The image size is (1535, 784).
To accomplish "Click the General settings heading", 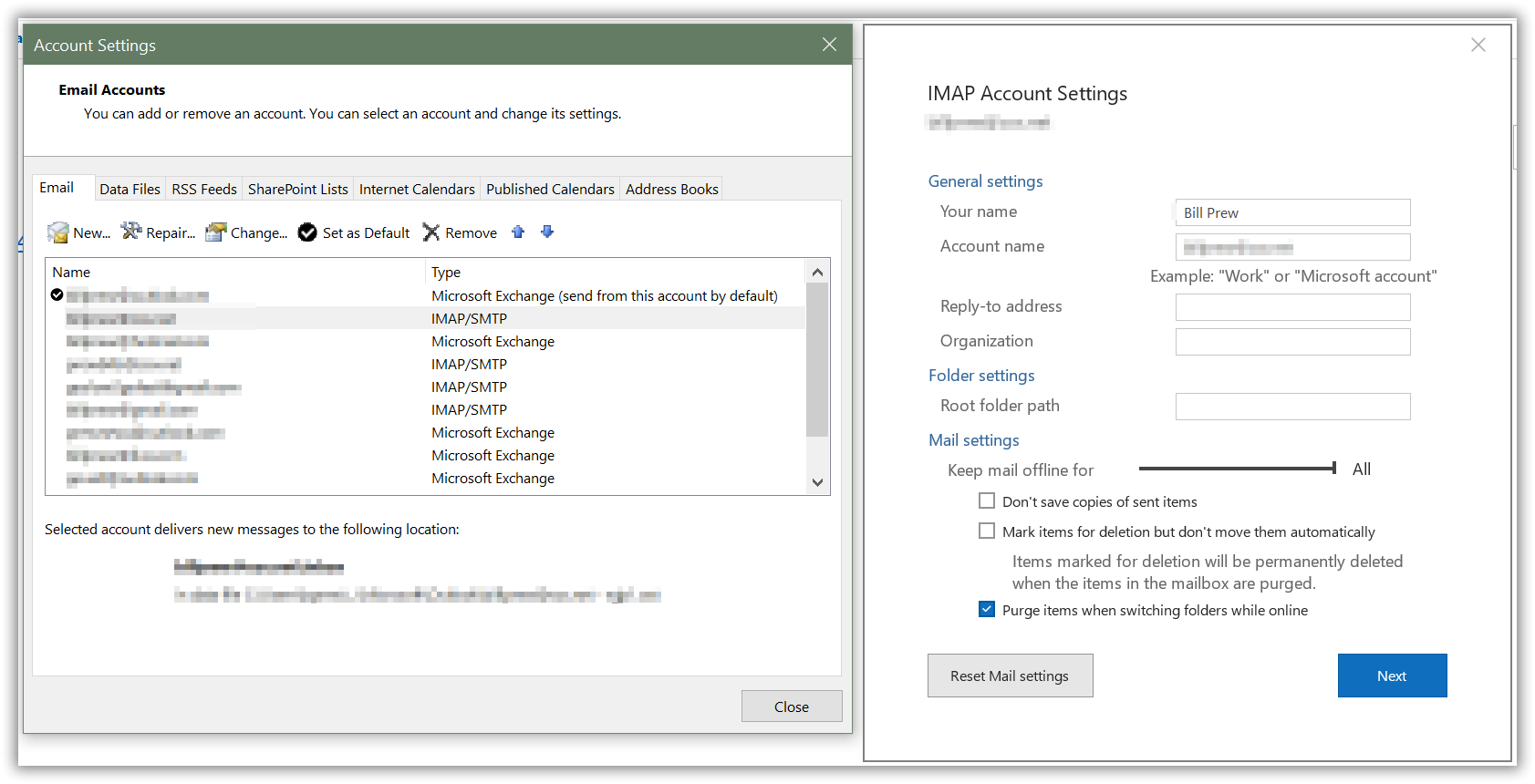I will (x=985, y=181).
